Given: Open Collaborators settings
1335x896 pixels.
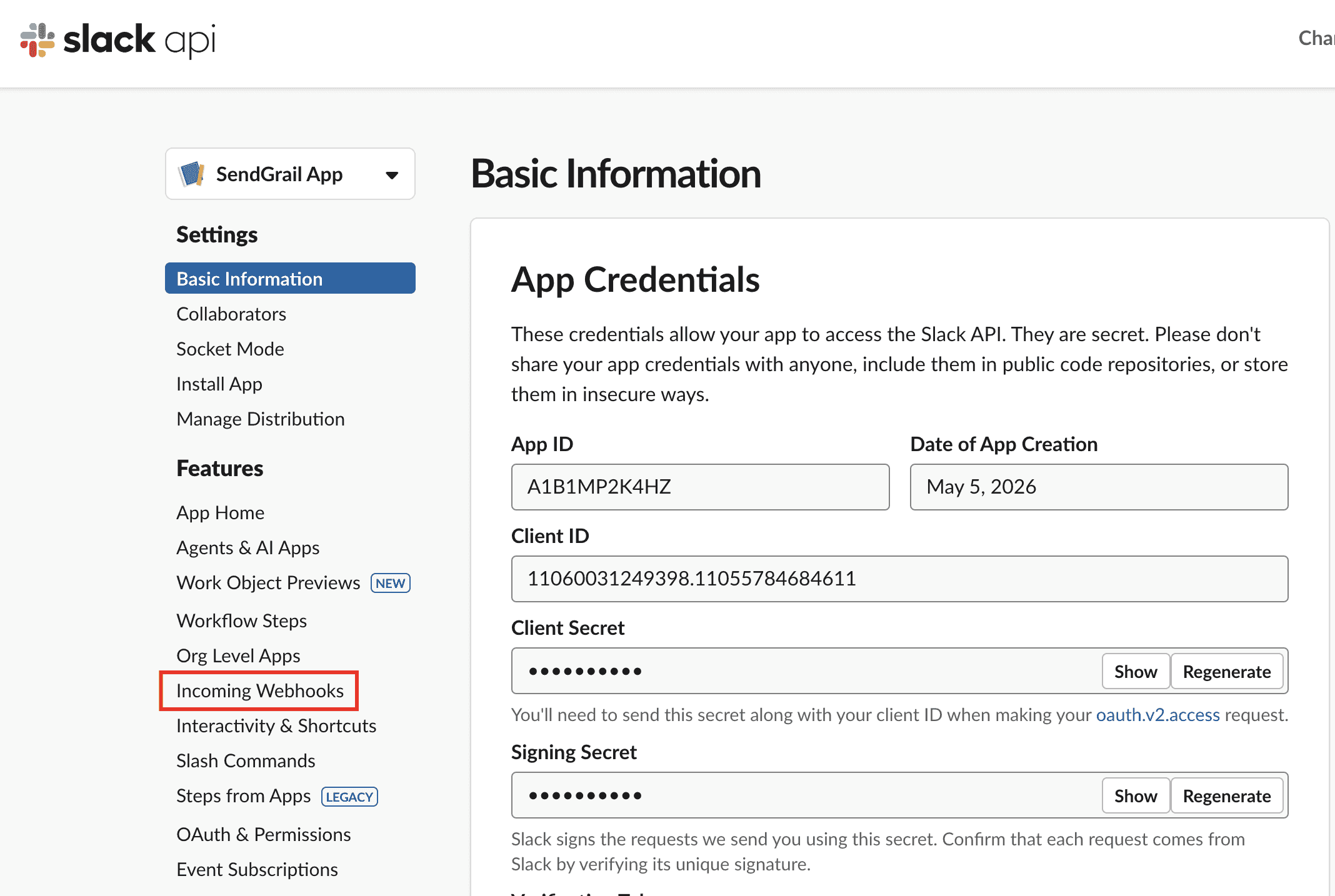Looking at the screenshot, I should point(231,314).
